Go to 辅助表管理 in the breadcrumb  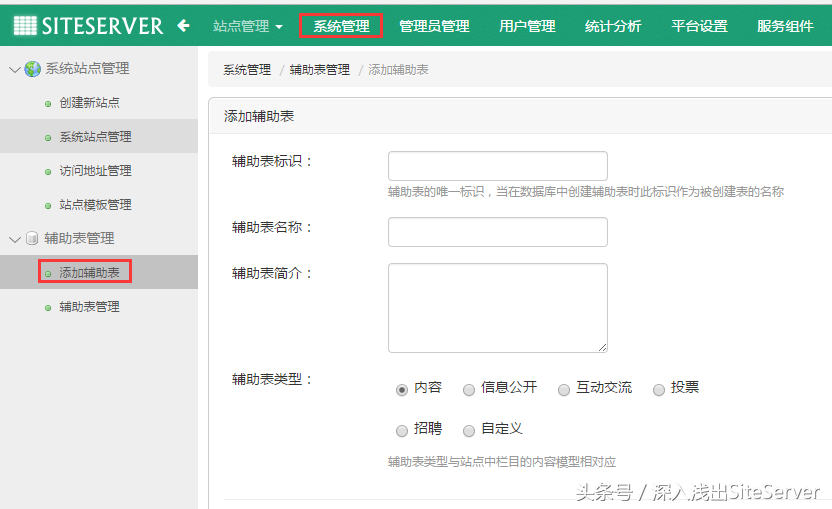[x=319, y=70]
